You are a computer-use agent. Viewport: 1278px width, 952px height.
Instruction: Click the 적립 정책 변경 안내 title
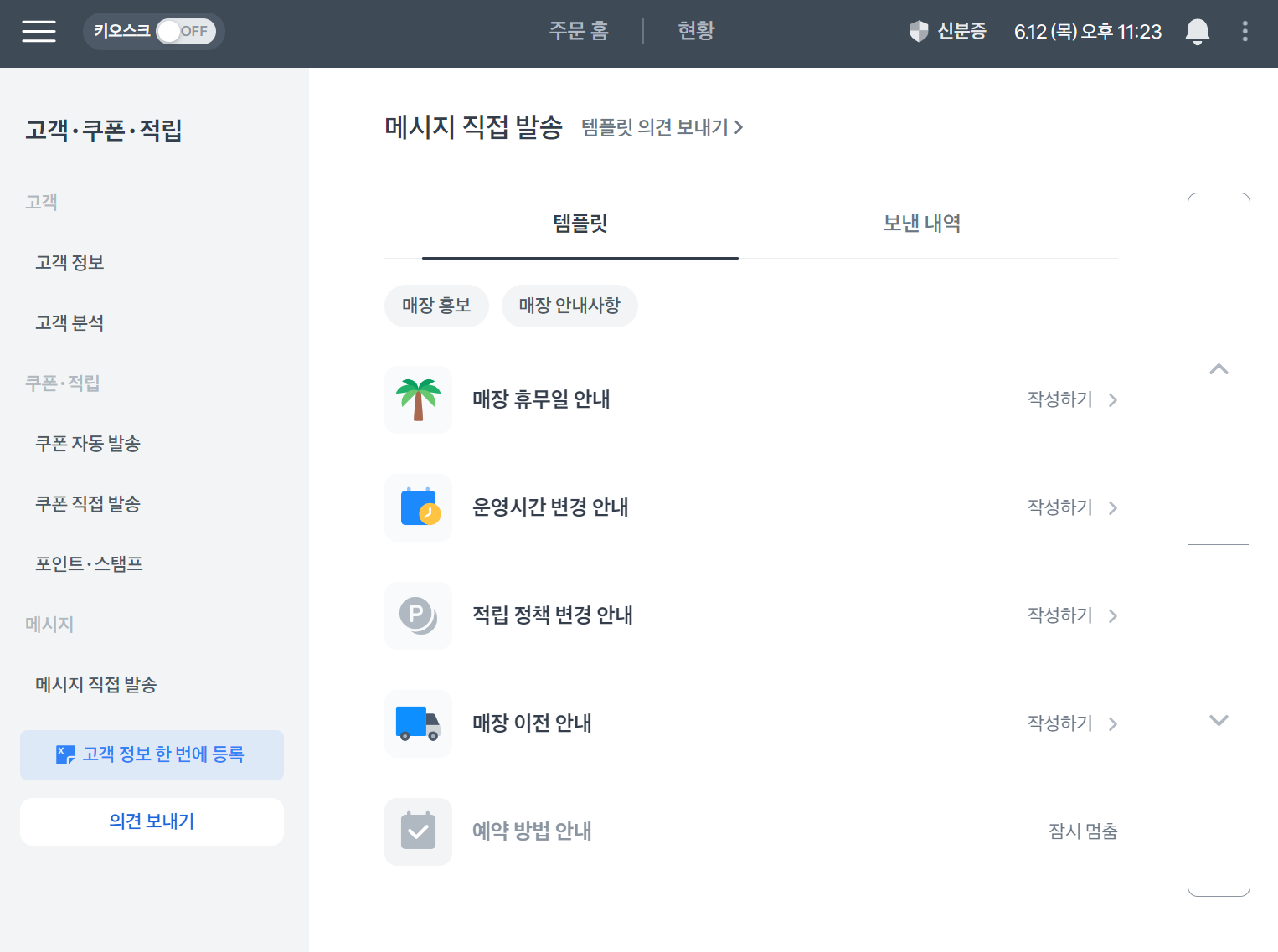point(553,615)
